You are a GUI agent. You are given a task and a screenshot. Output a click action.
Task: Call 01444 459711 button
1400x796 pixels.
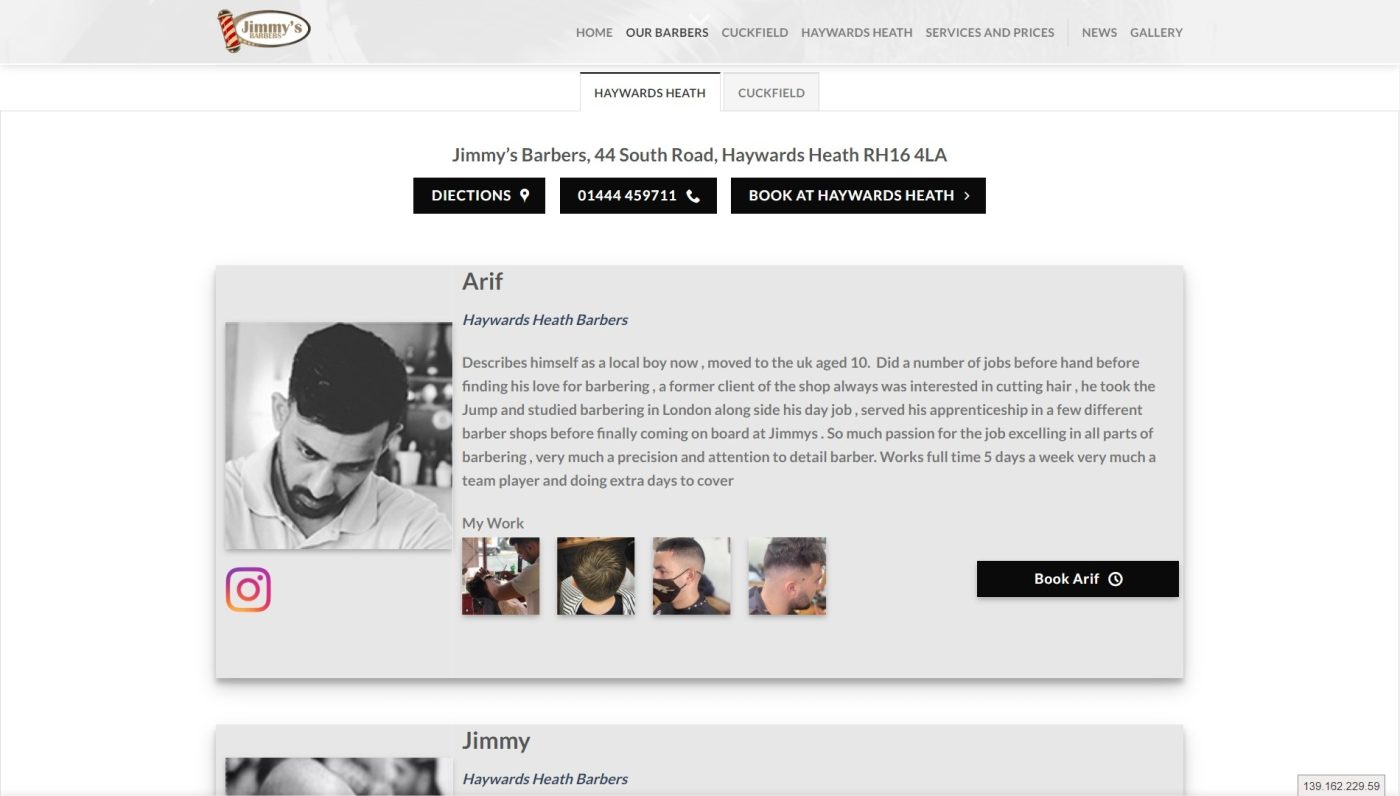[x=638, y=196]
